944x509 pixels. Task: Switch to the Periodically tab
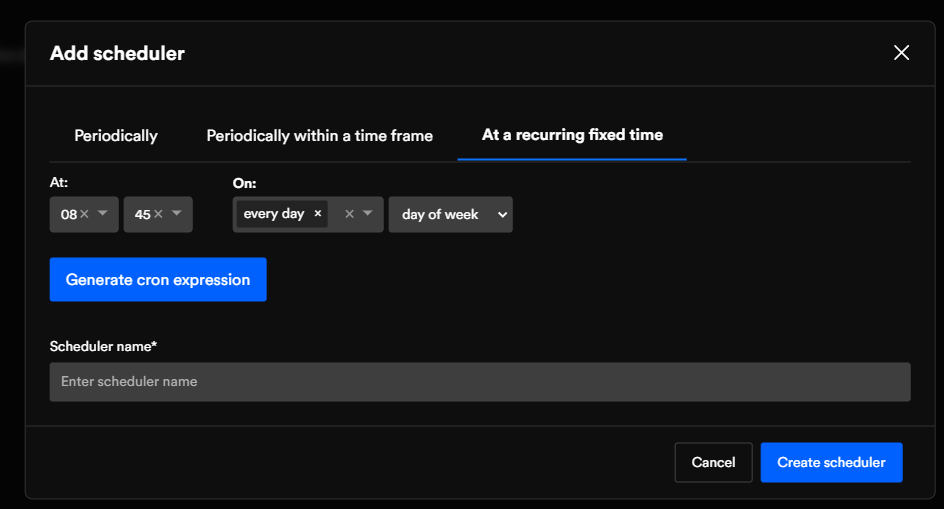point(116,135)
